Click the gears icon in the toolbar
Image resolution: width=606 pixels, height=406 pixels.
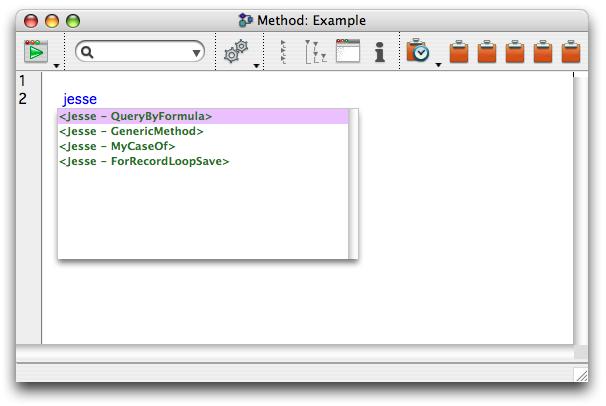pyautogui.click(x=235, y=52)
